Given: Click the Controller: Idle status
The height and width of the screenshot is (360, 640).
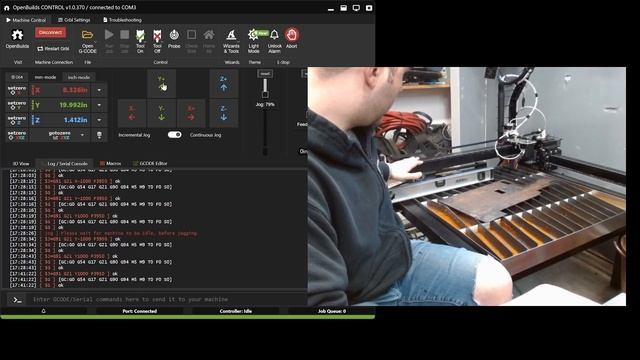Looking at the screenshot, I should [x=236, y=311].
